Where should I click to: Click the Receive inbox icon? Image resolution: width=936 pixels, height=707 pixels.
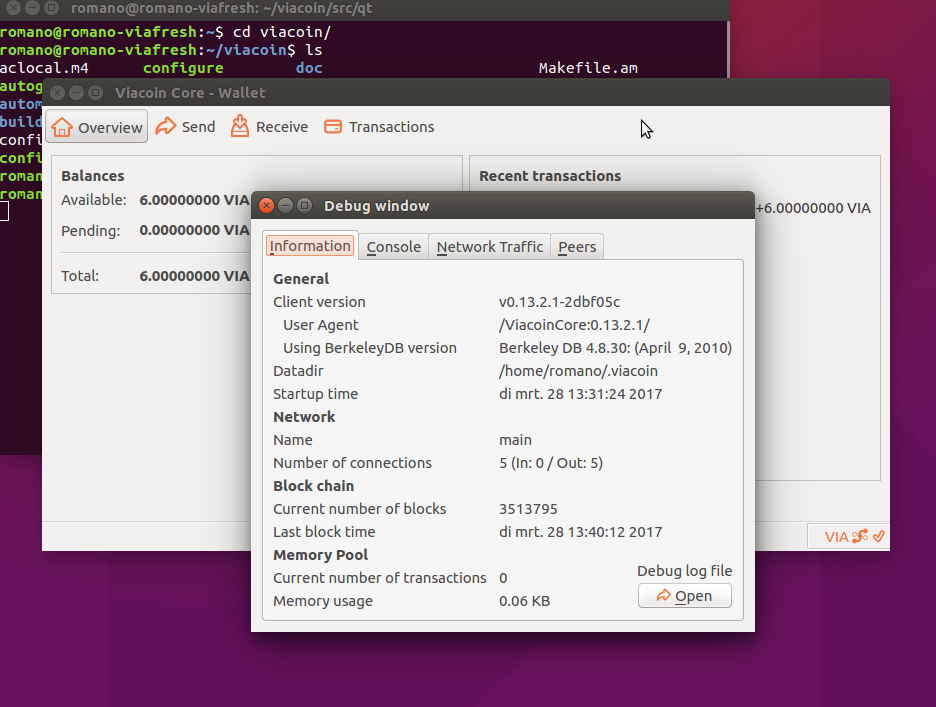pyautogui.click(x=240, y=126)
